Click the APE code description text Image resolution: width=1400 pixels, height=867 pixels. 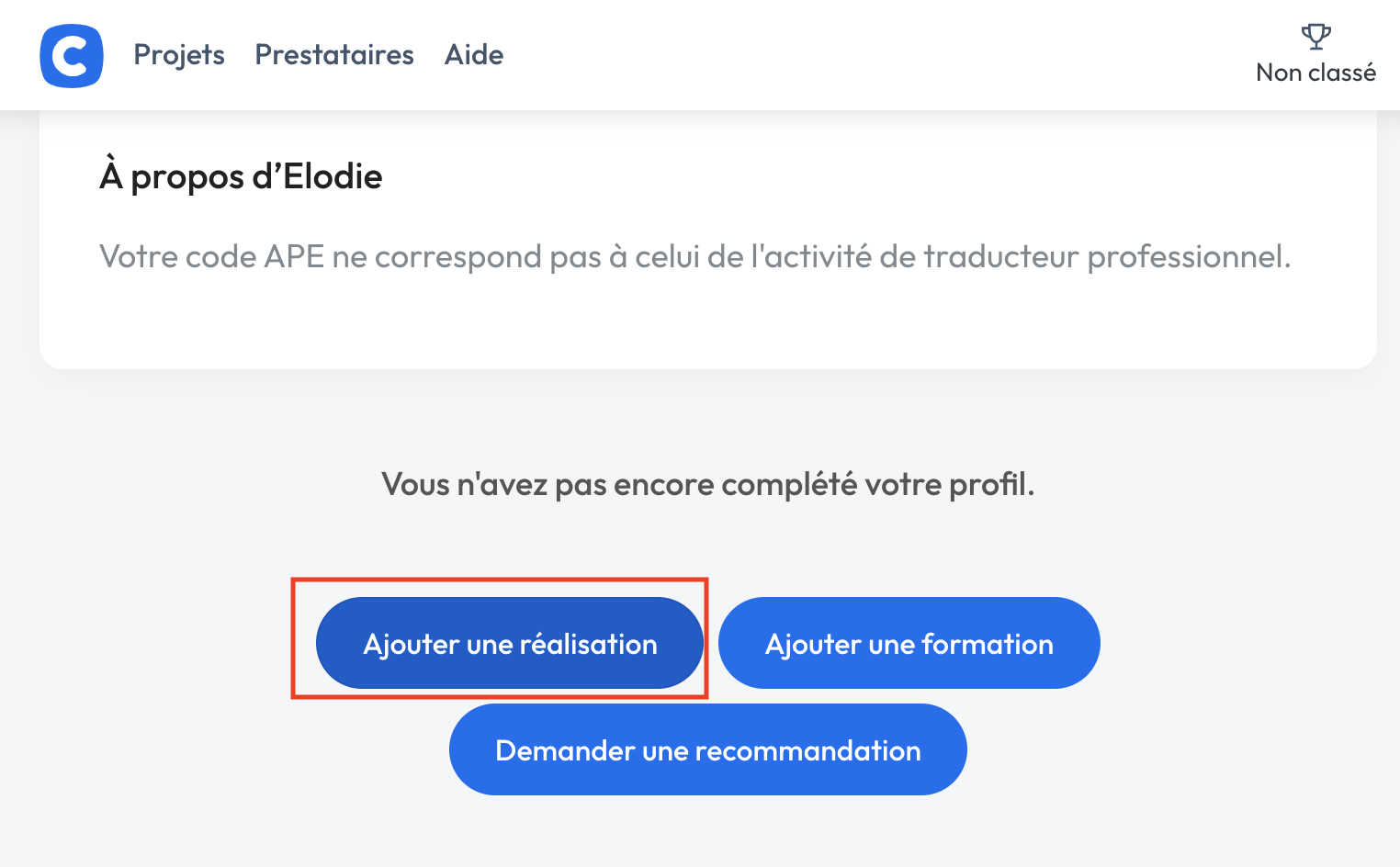[694, 257]
